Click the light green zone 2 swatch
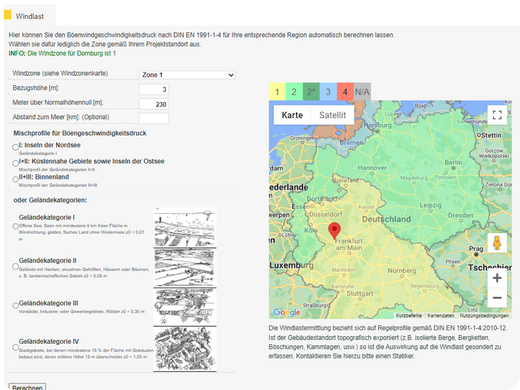 point(294,92)
